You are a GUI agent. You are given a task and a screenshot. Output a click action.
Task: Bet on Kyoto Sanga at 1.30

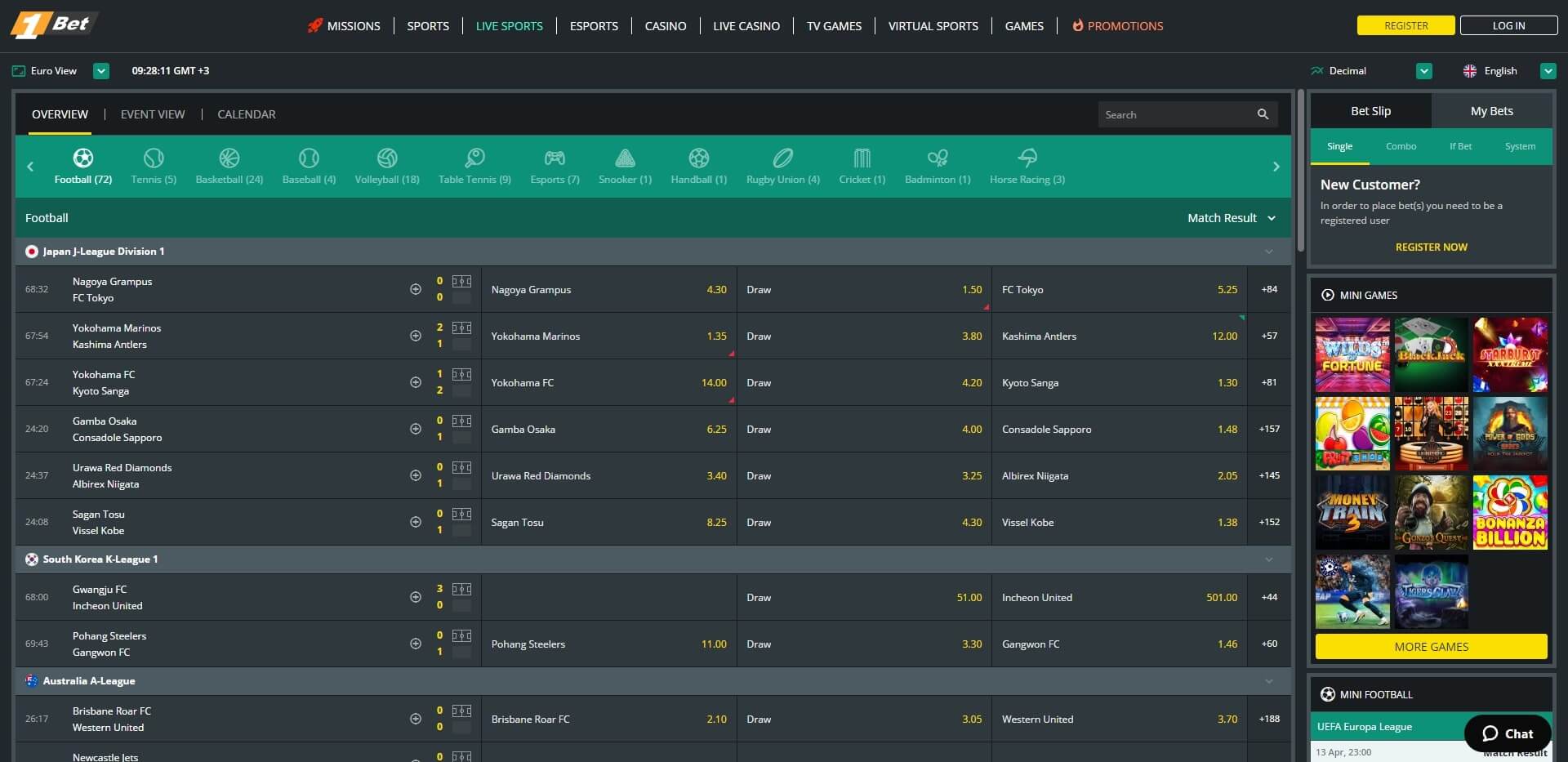click(x=1120, y=382)
